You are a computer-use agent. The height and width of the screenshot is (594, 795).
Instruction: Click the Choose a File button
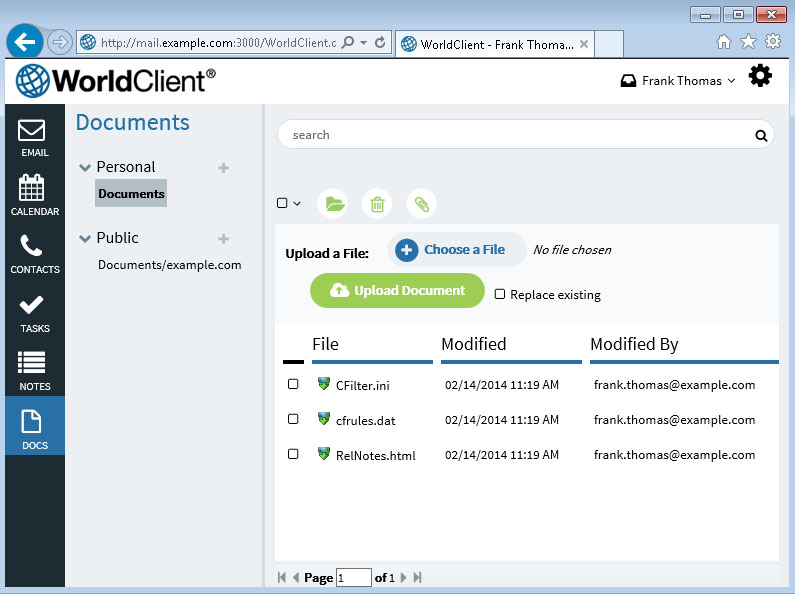(455, 250)
